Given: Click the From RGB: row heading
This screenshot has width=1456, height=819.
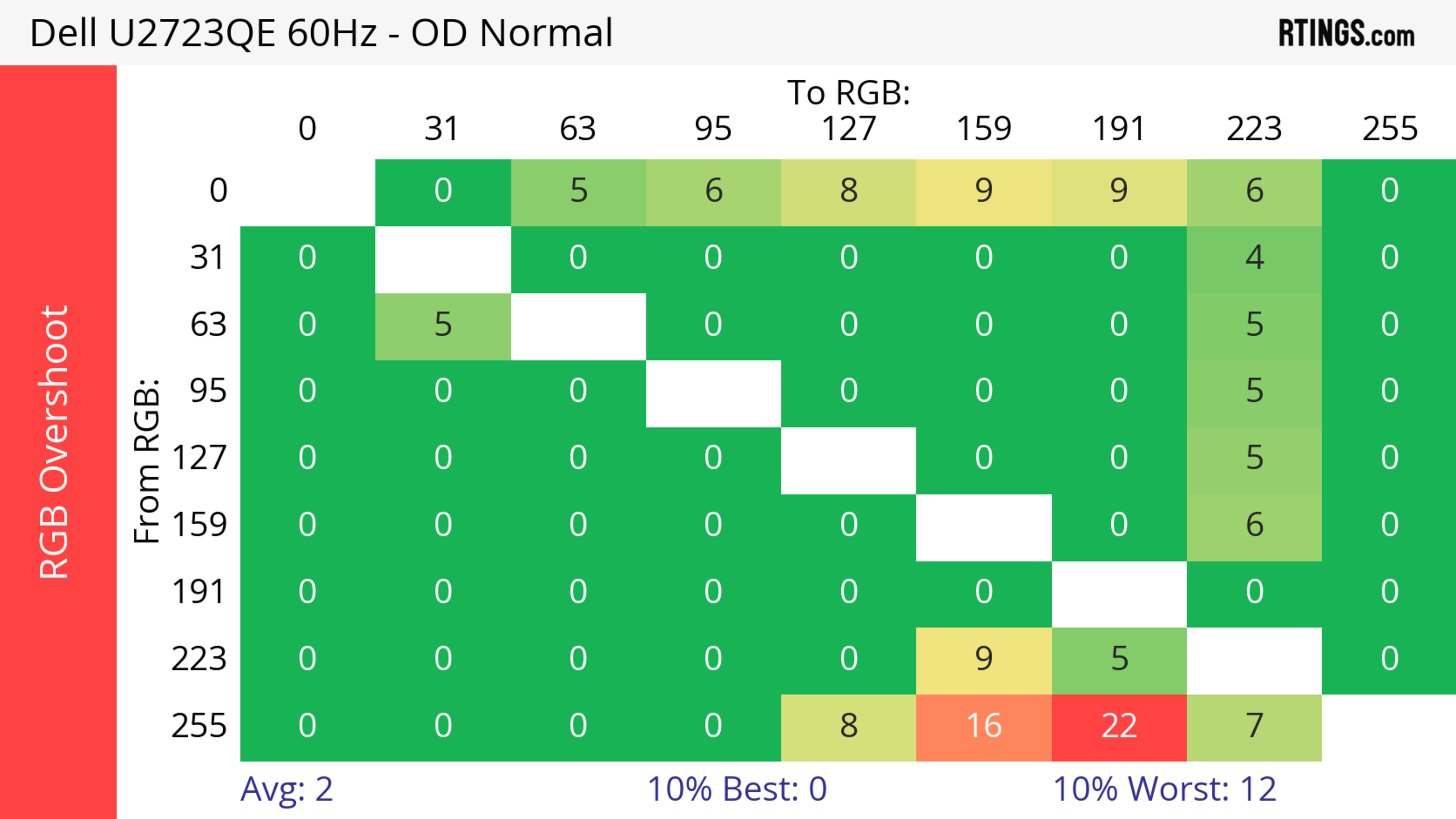Looking at the screenshot, I should 147,461.
